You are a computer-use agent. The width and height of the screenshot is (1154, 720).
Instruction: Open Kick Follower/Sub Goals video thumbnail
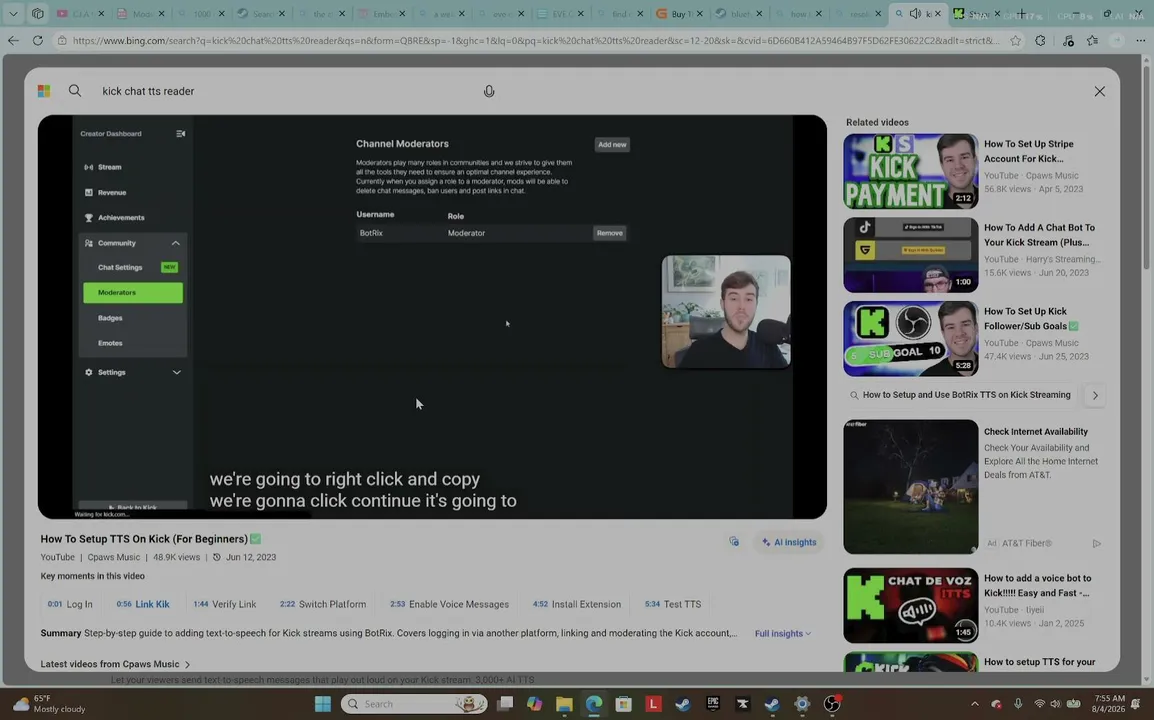(910, 339)
